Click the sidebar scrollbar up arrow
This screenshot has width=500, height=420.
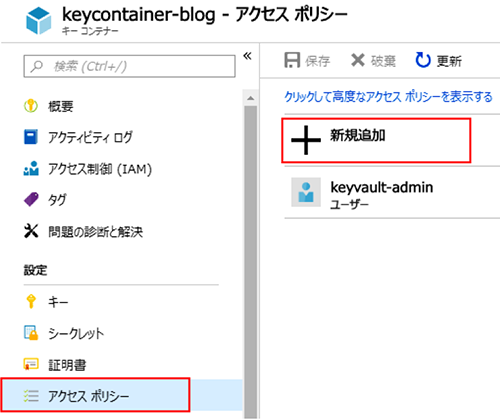pyautogui.click(x=251, y=98)
